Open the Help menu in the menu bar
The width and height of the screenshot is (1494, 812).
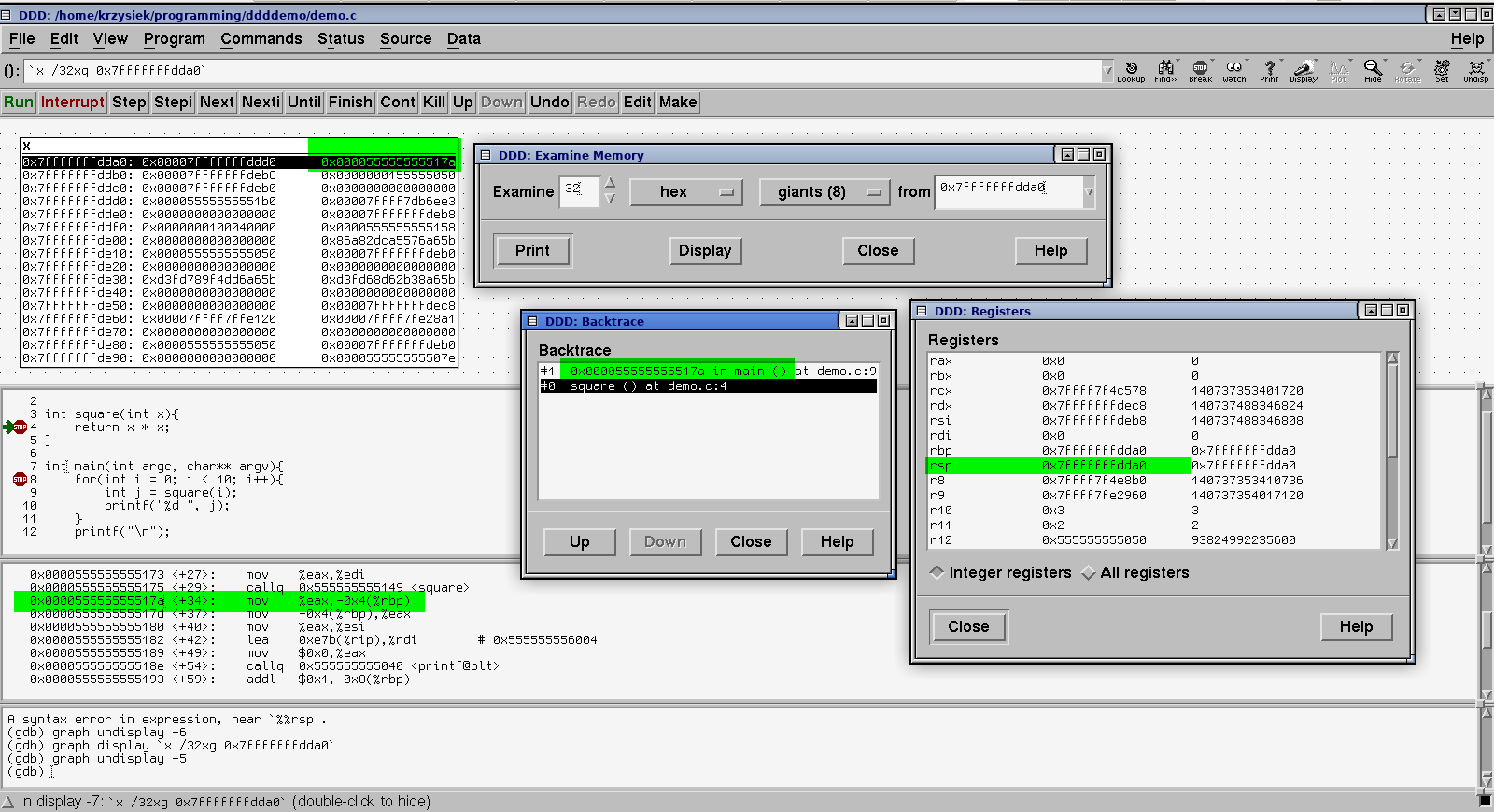1467,38
